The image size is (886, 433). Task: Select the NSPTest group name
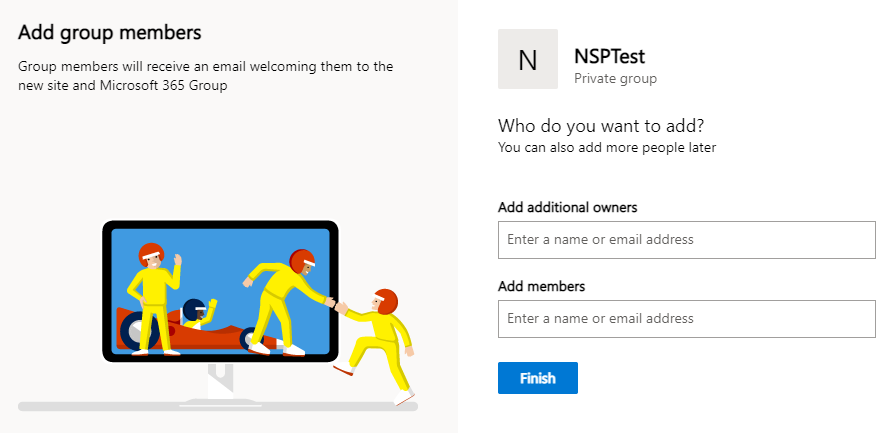click(609, 56)
